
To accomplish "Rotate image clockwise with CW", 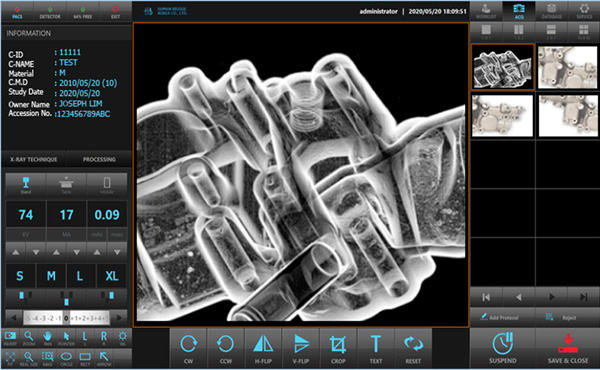I will pos(188,349).
